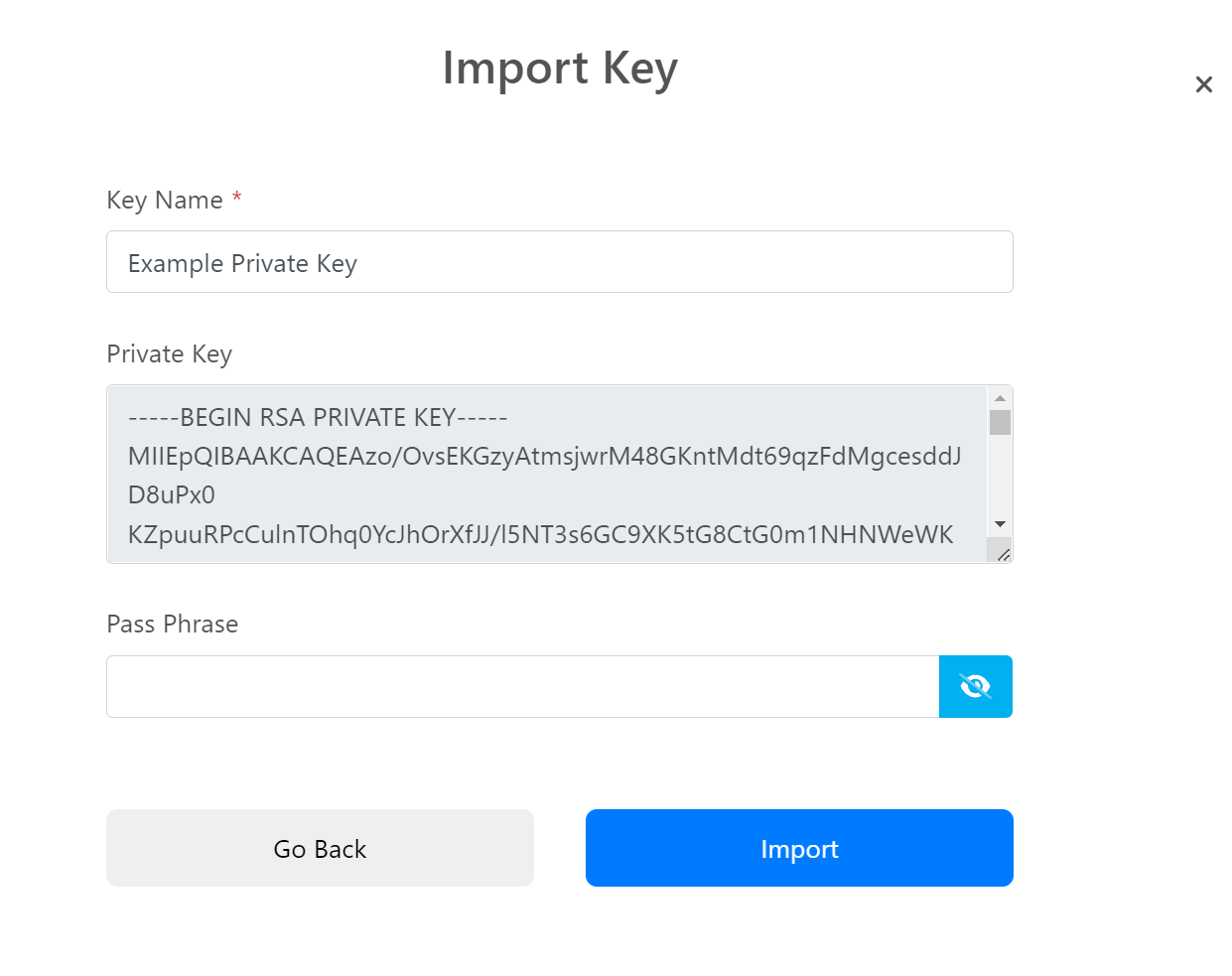Close the Import Key dialog

point(1203,84)
